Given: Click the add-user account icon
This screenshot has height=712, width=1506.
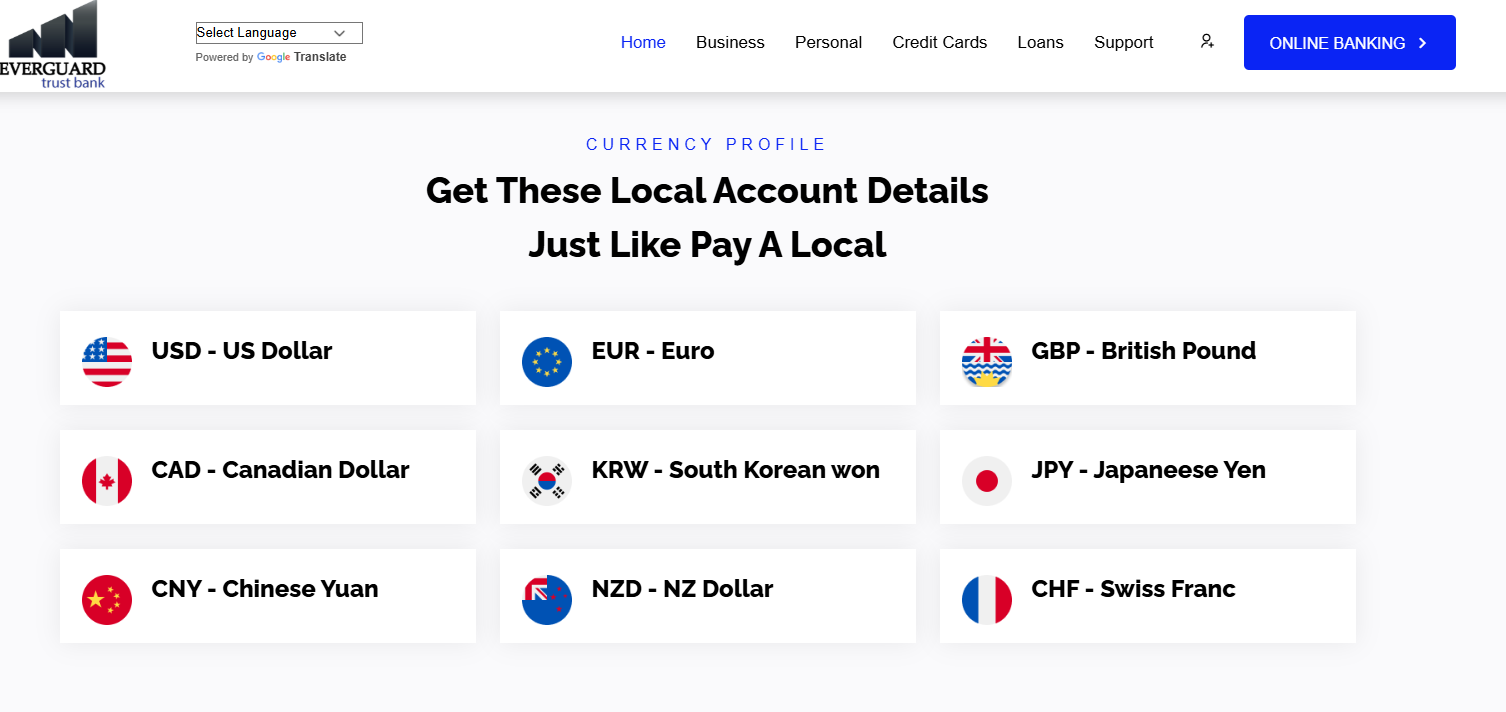Looking at the screenshot, I should point(1207,41).
